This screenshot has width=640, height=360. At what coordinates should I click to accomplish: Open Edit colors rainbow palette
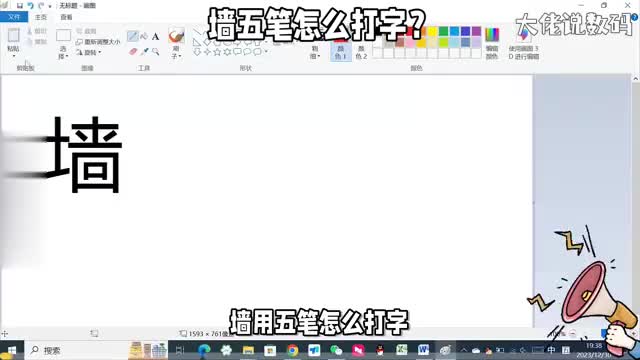coord(492,35)
